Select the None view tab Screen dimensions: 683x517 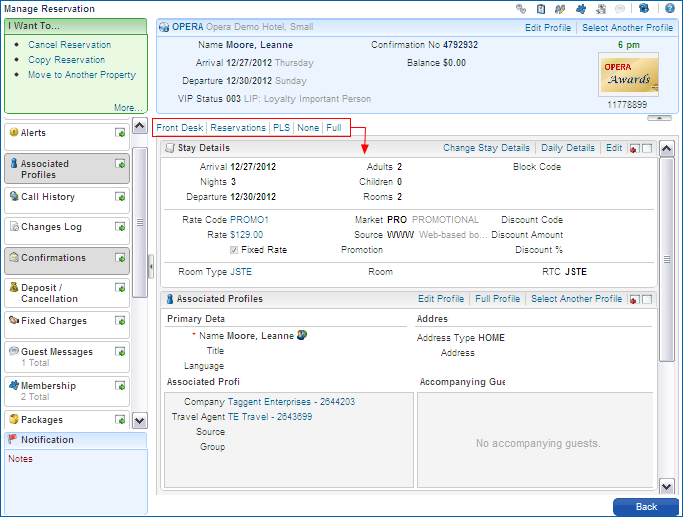point(308,128)
